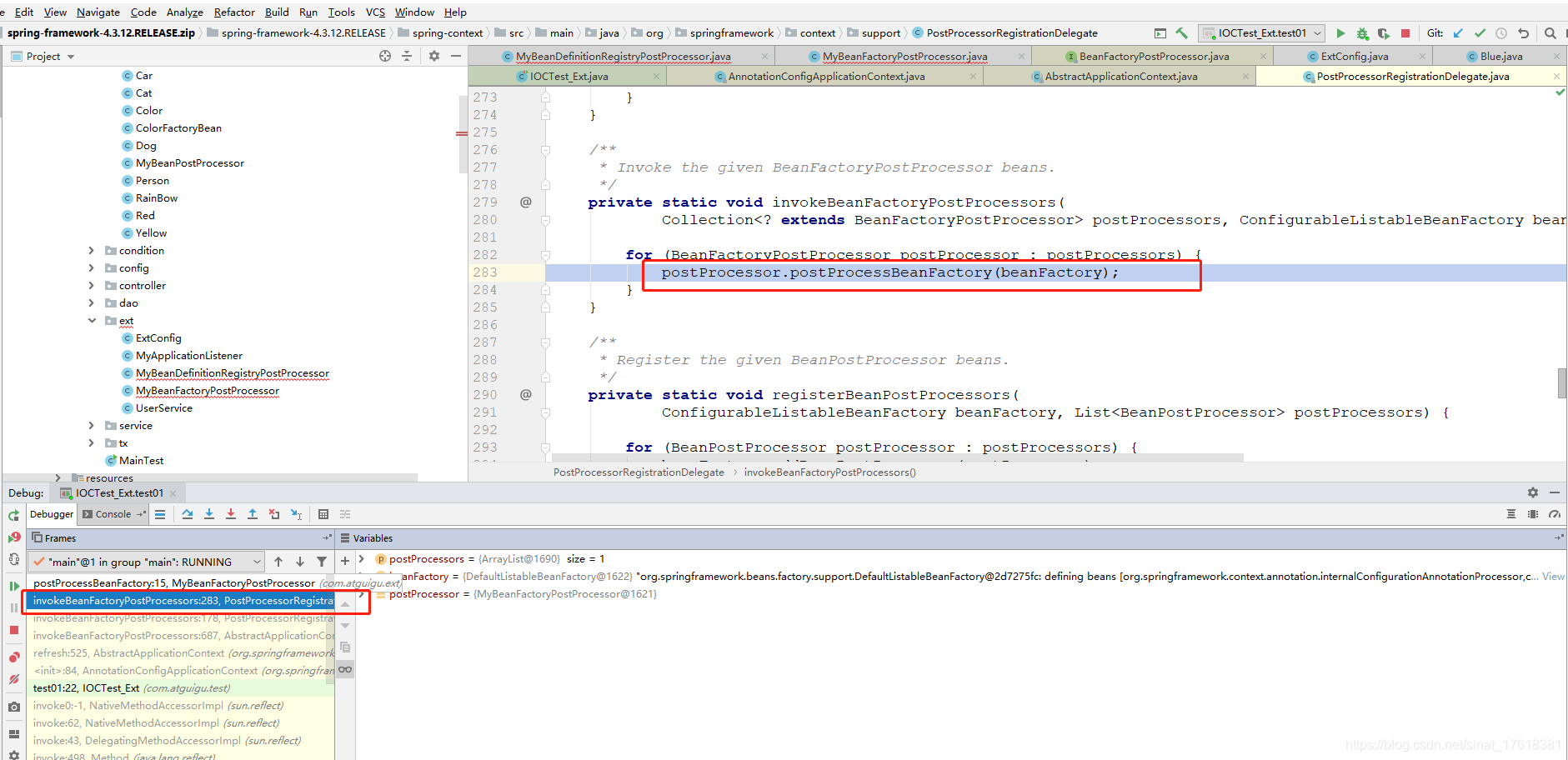1568x760 pixels.
Task: Select the previous frame up arrow
Action: [278, 562]
